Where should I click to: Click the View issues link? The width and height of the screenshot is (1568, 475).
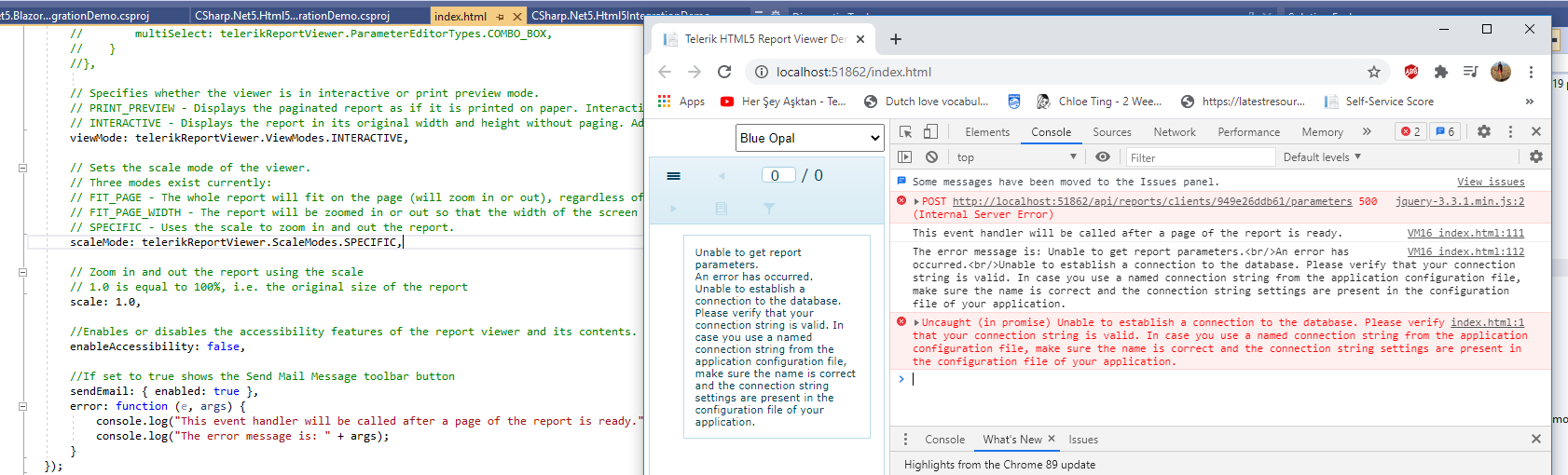pos(1491,182)
